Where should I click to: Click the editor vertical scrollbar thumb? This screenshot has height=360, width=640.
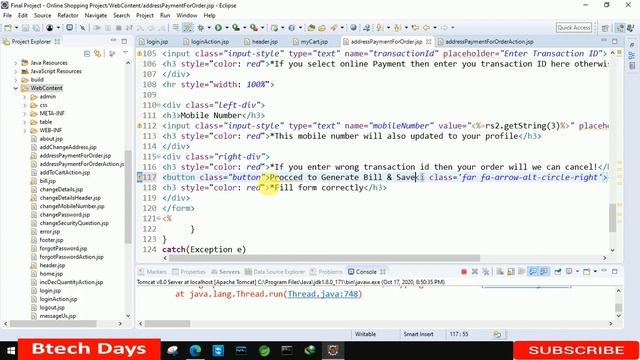612,218
